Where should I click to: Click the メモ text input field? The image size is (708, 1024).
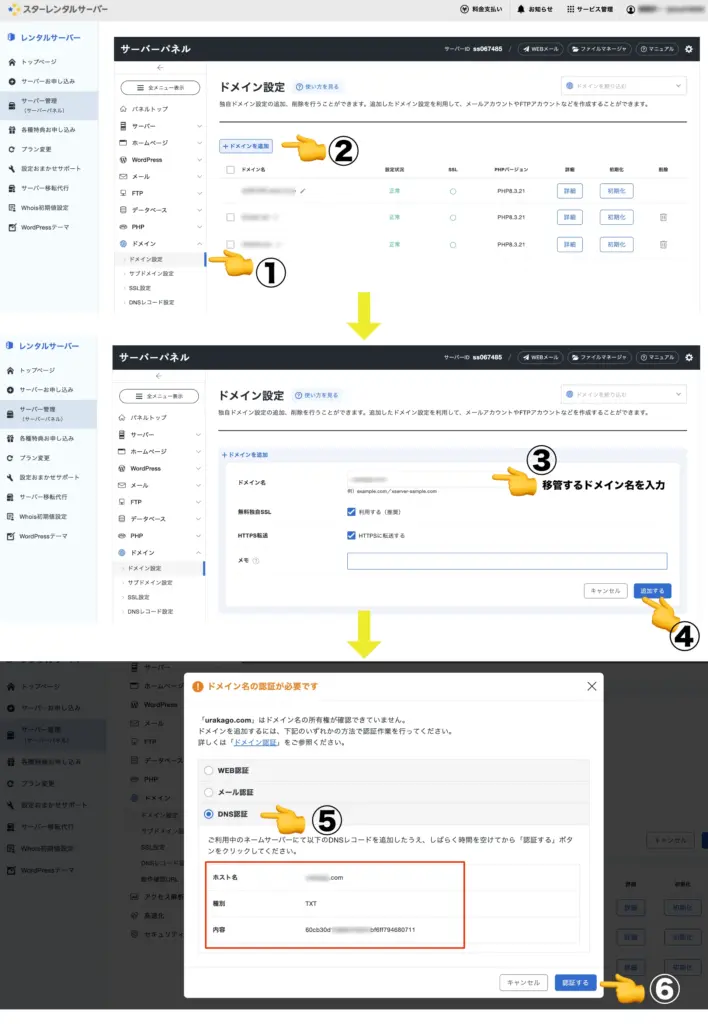507,561
